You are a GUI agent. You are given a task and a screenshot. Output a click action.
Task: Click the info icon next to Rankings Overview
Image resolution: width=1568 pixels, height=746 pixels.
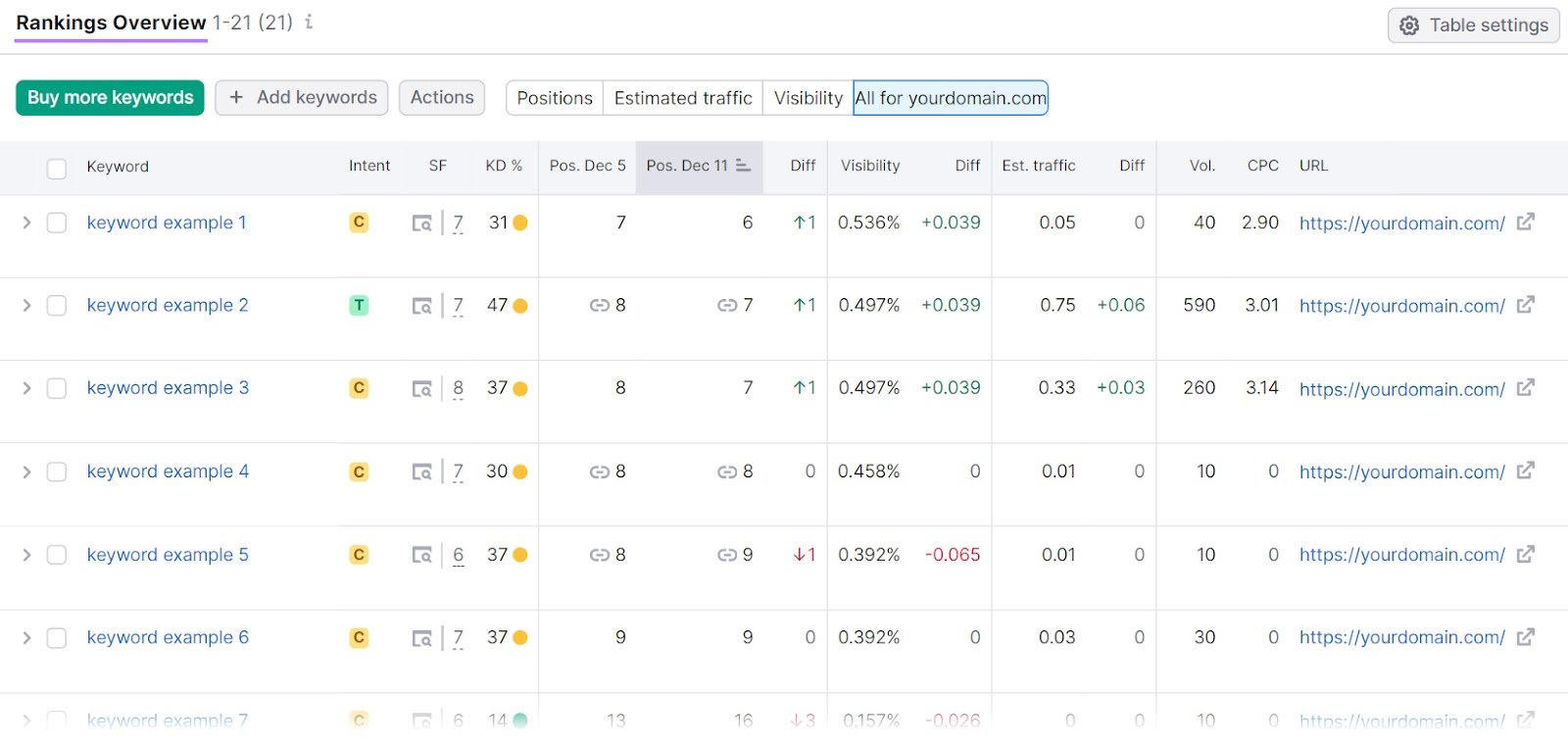[x=309, y=22]
